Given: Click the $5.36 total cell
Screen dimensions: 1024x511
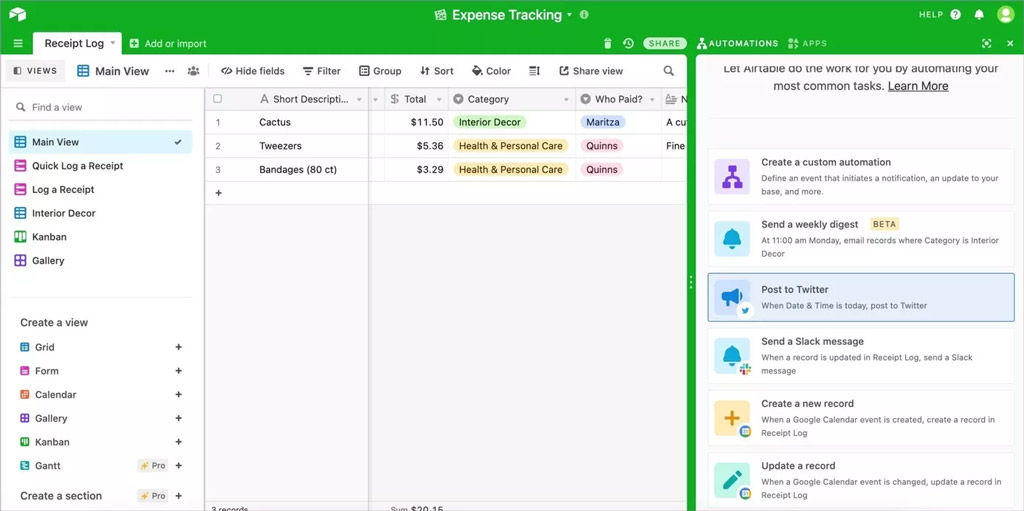Looking at the screenshot, I should 417,146.
